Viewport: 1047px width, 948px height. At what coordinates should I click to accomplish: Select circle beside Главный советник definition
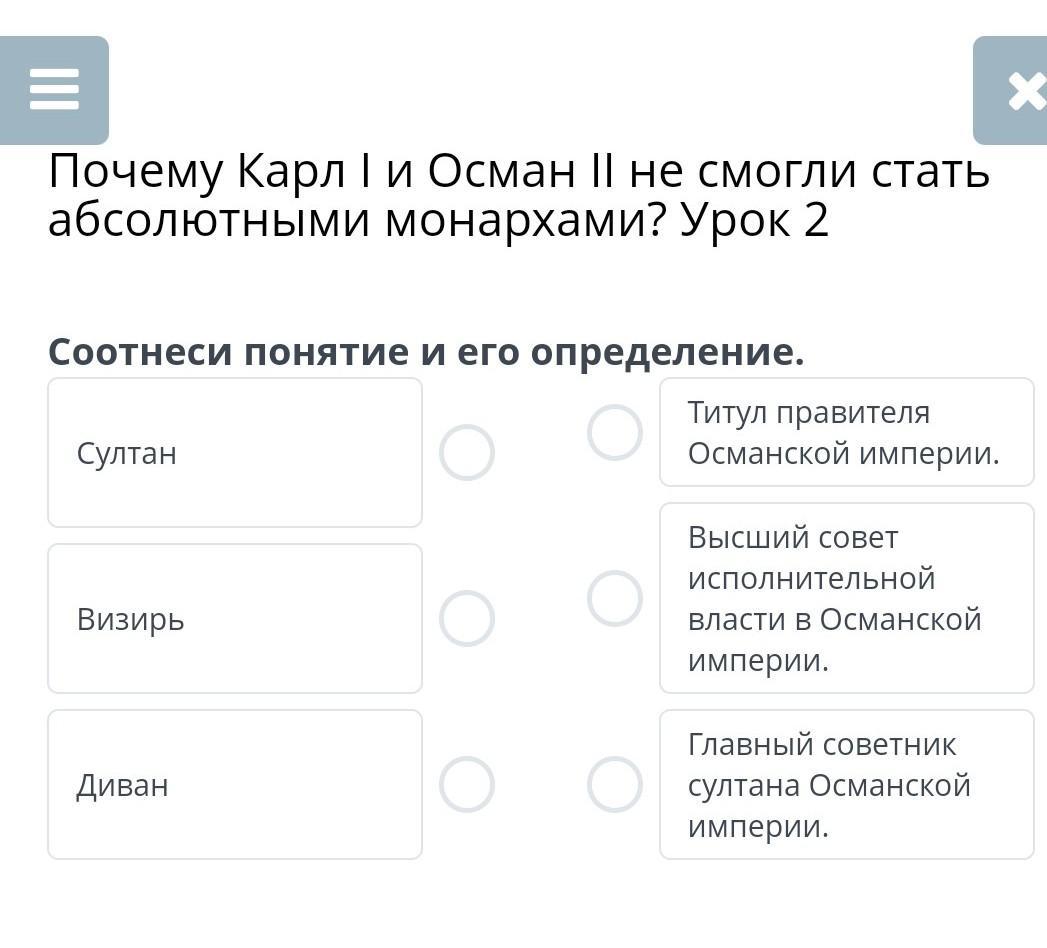click(615, 784)
